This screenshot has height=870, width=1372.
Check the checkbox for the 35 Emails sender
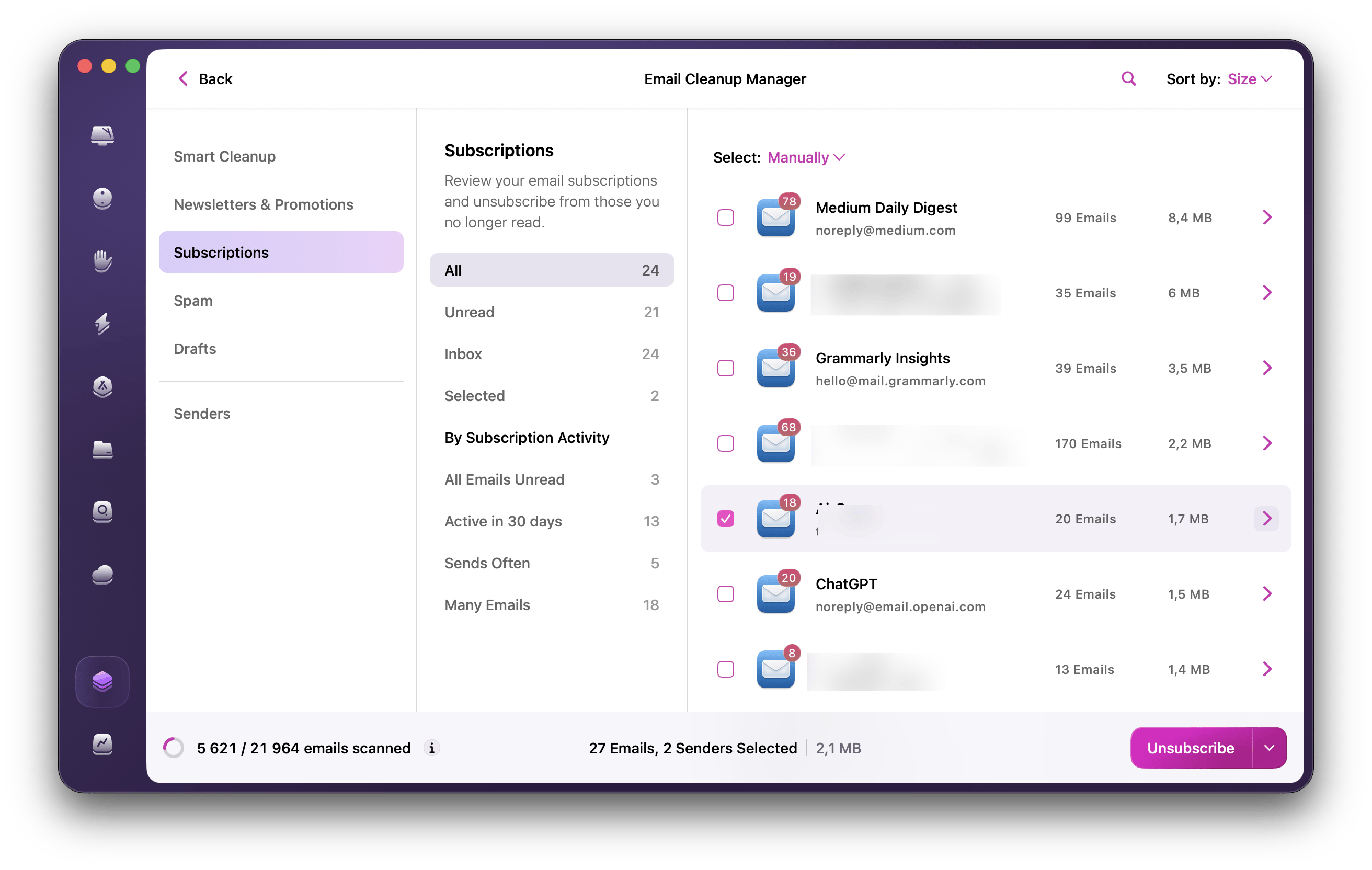point(725,292)
